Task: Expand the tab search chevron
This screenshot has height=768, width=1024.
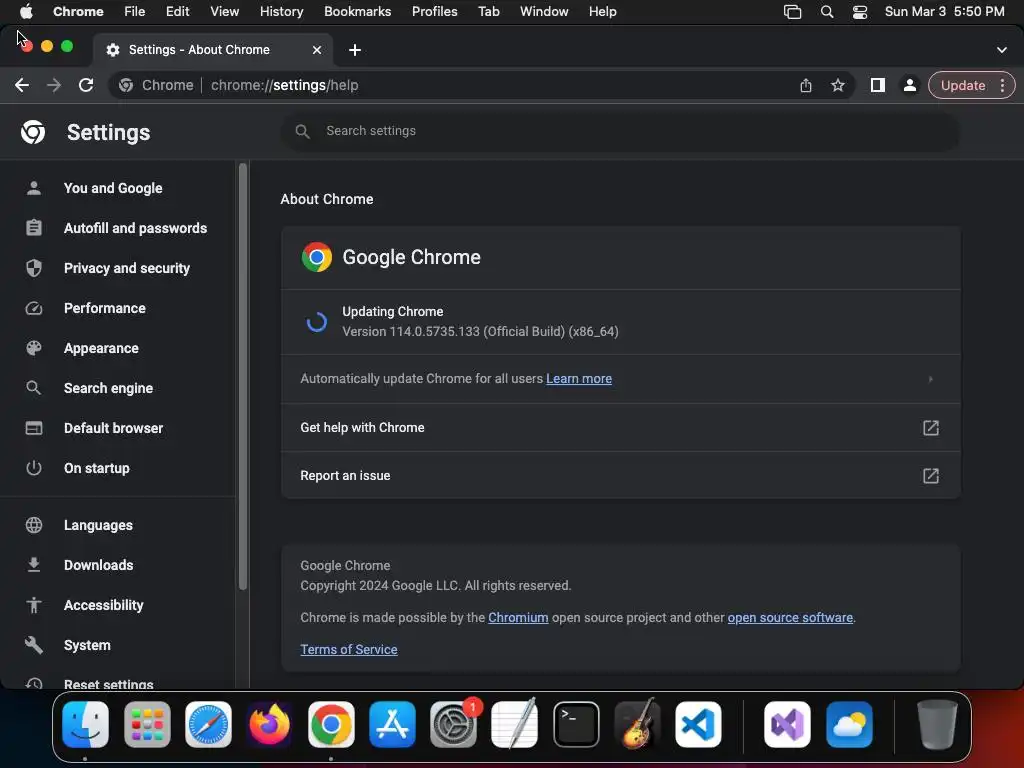Action: tap(1002, 50)
